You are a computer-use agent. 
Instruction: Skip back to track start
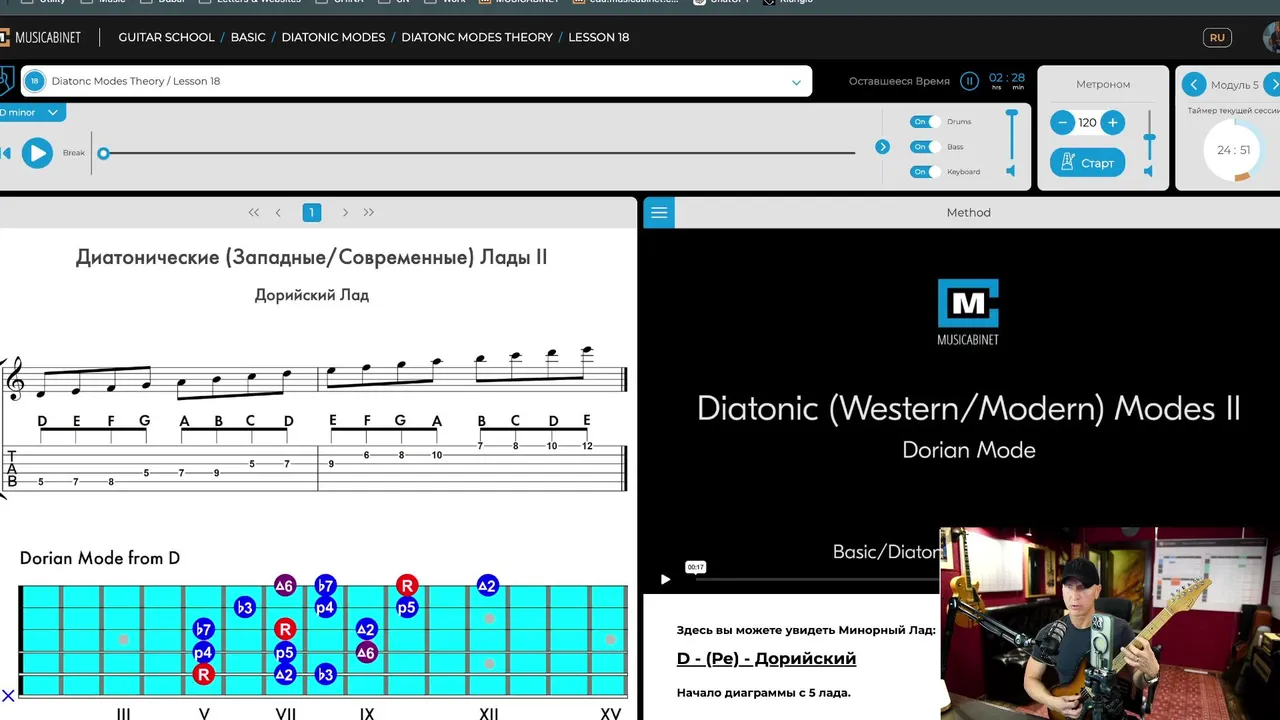[x=5, y=153]
